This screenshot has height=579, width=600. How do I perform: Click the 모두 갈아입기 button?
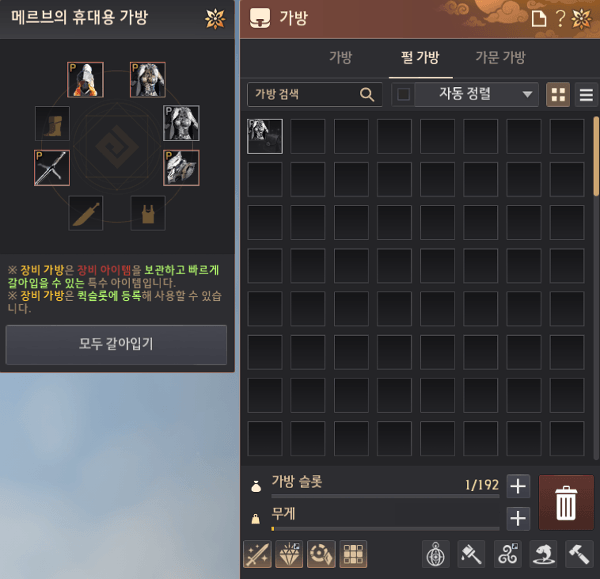pos(116,344)
